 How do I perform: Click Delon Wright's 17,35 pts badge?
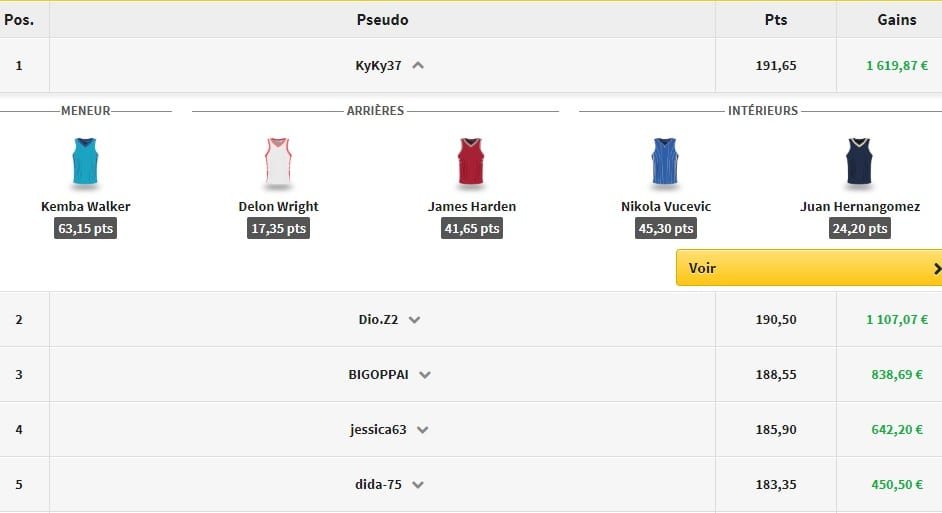(x=278, y=229)
